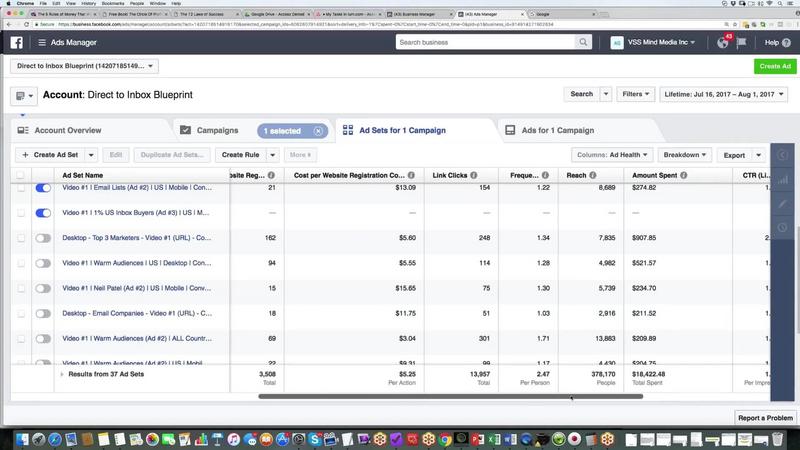Open the charts icon in right sidebar

click(783, 180)
